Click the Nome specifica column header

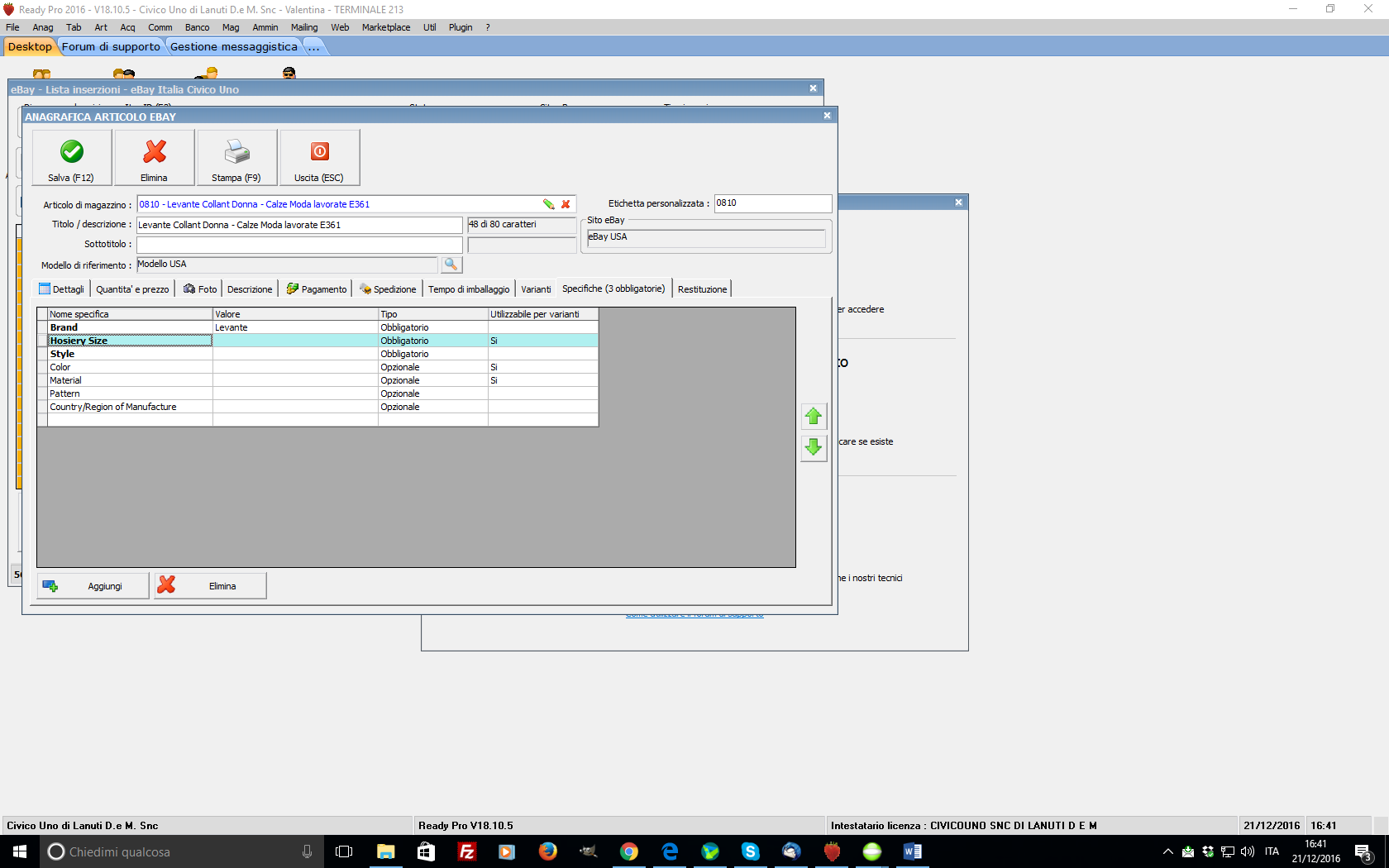(x=130, y=314)
